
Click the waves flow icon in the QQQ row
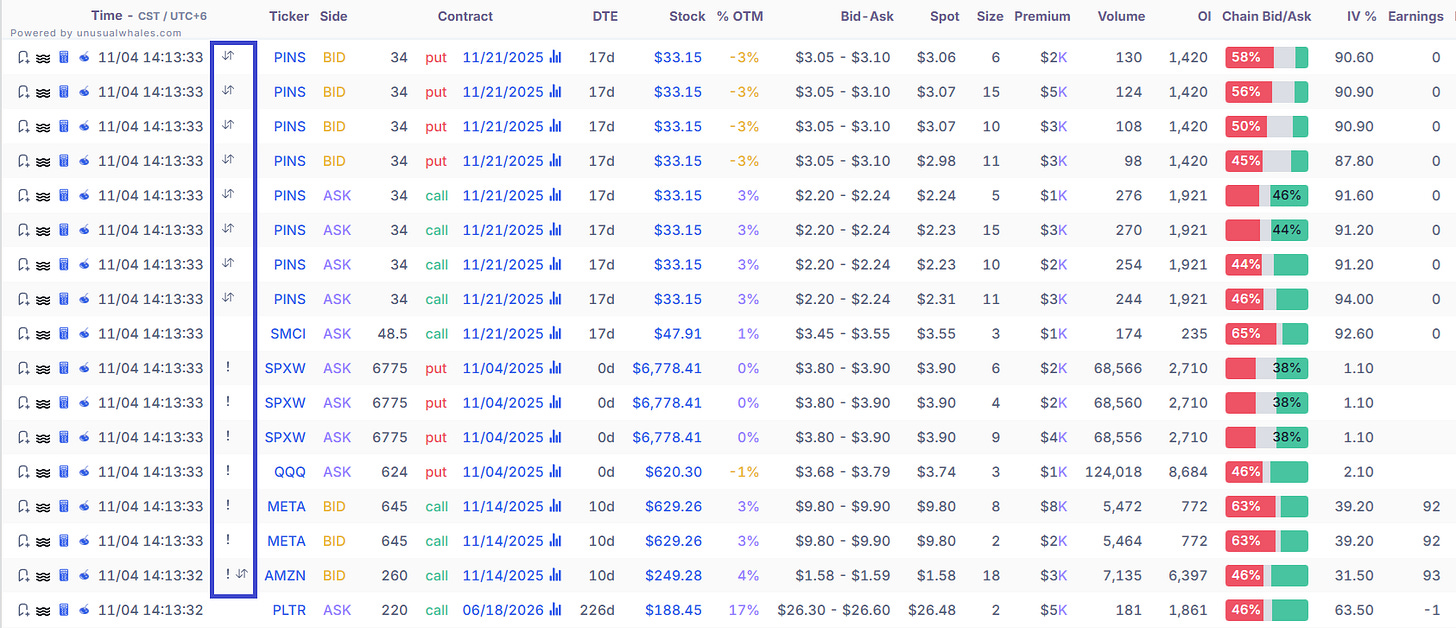[x=44, y=472]
